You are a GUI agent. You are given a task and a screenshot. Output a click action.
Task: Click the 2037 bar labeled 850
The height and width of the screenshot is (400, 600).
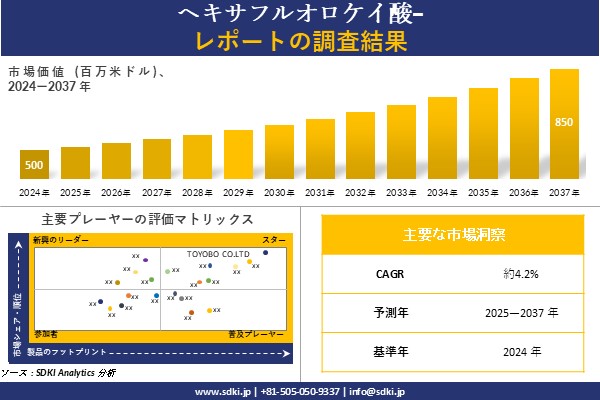point(564,123)
